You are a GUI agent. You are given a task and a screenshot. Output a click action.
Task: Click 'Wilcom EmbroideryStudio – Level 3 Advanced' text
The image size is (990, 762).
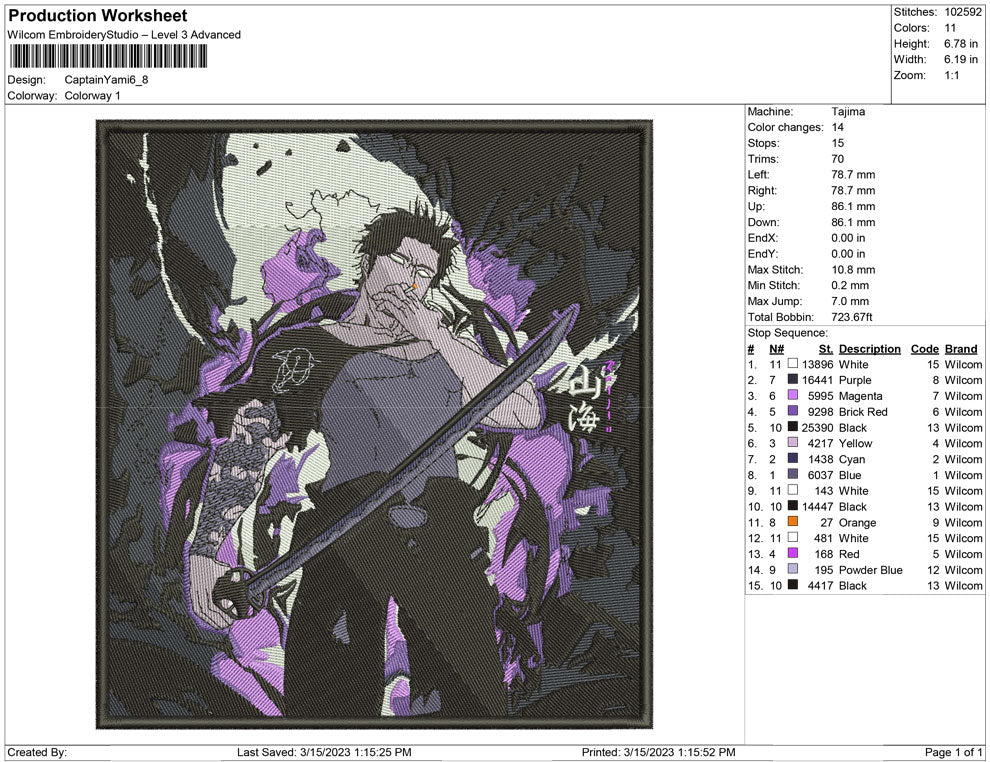124,35
